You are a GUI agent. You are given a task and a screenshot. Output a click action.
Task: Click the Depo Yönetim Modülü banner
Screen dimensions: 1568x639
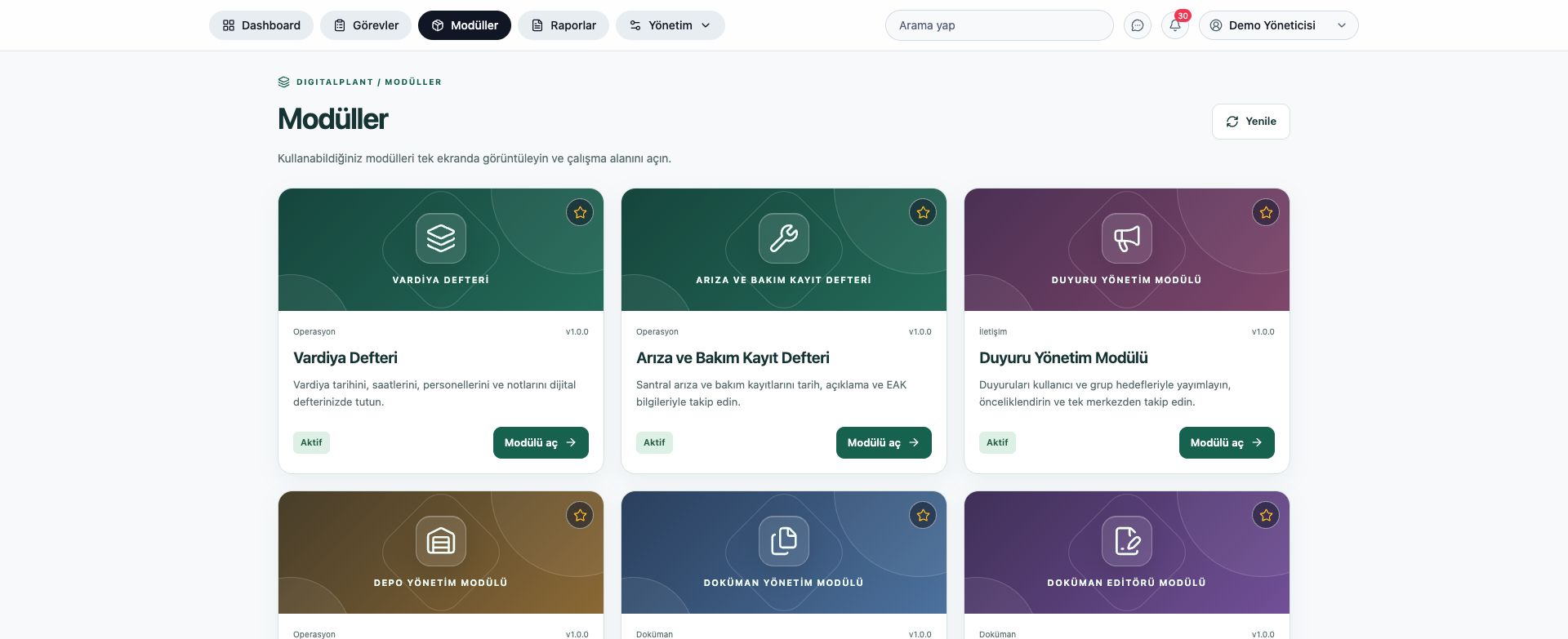441,552
